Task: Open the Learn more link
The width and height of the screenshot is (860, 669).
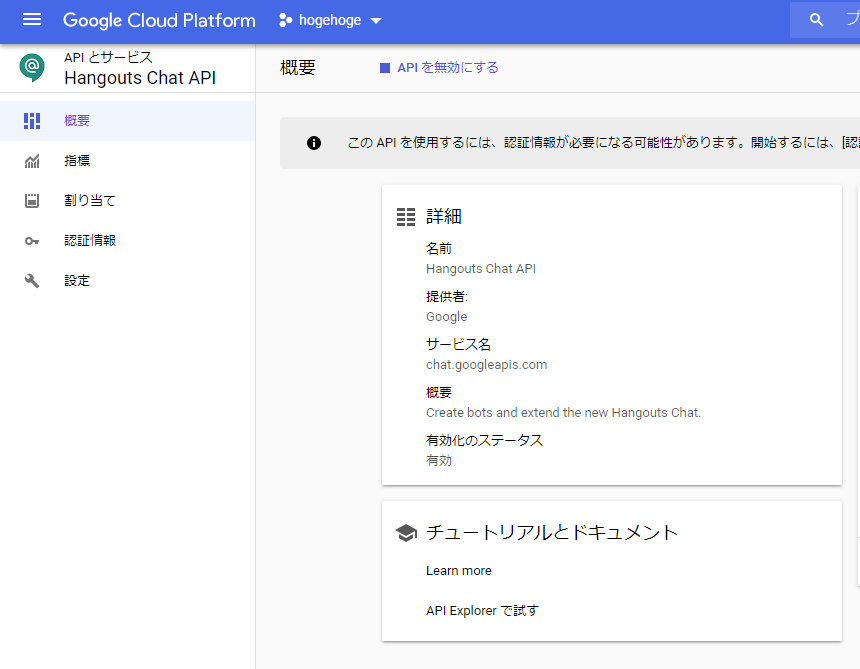Action: pyautogui.click(x=459, y=571)
